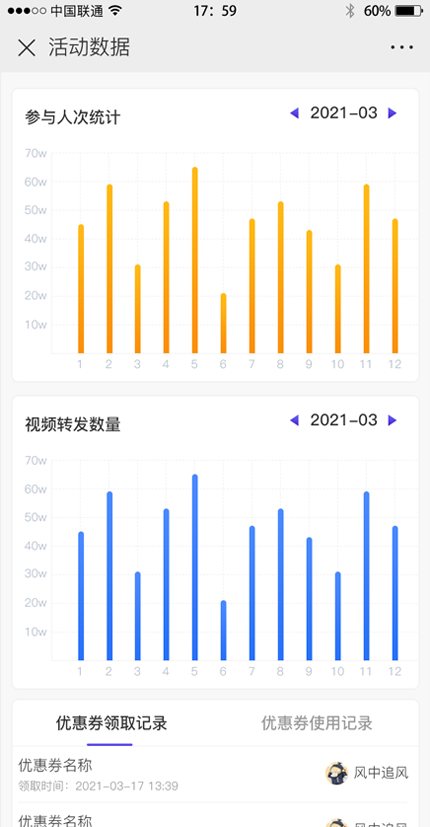Tap the blue bar for day 5
The image size is (430, 827).
tap(195, 567)
